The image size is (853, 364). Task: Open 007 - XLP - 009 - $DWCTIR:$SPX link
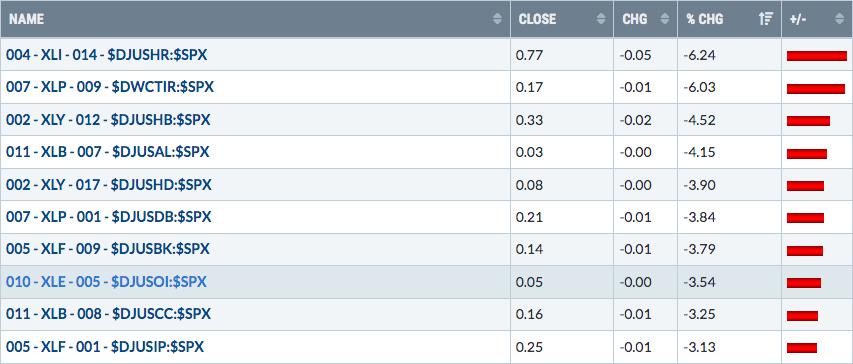coord(110,87)
